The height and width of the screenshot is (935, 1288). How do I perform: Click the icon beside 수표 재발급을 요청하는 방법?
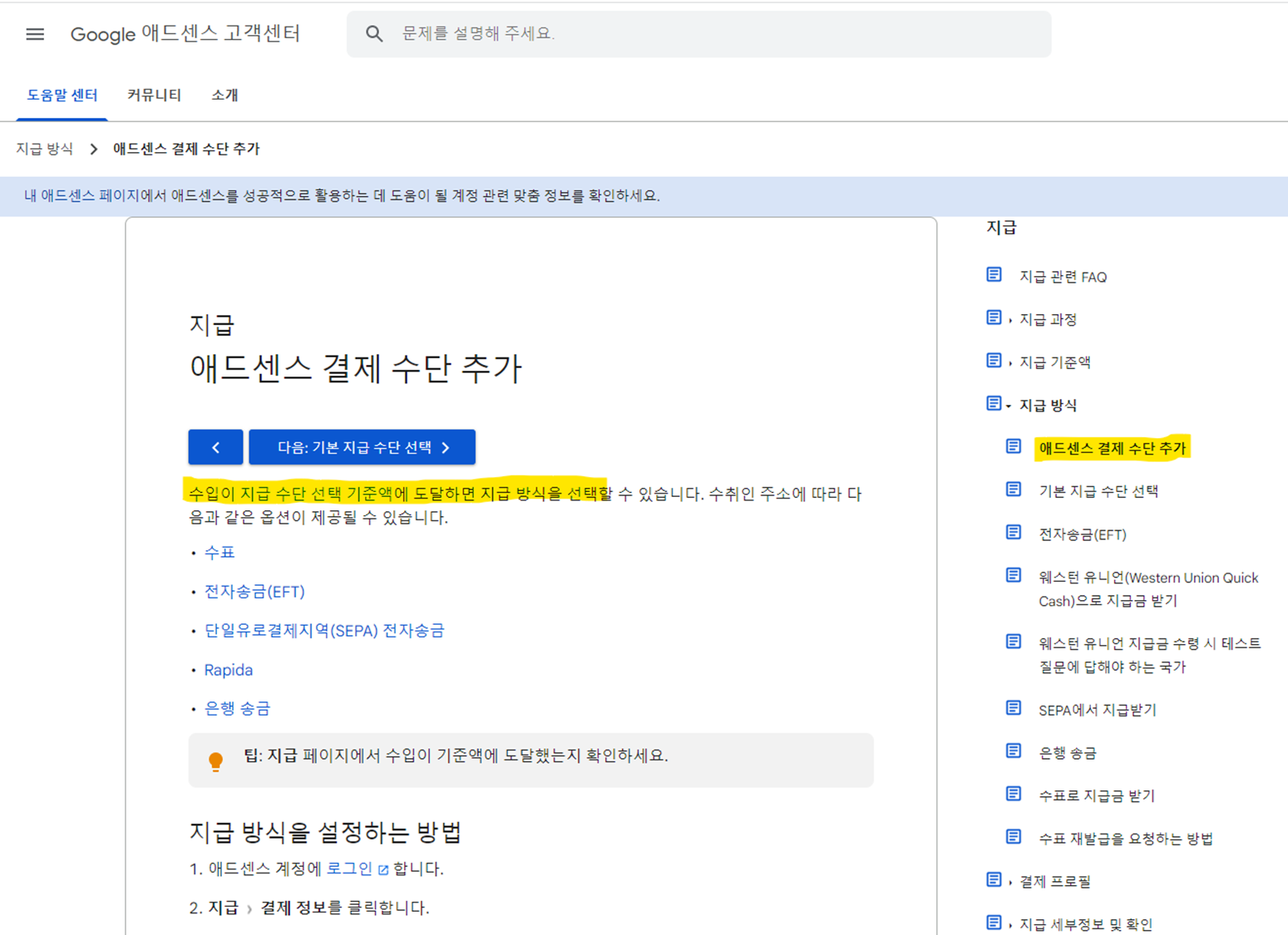[1014, 836]
